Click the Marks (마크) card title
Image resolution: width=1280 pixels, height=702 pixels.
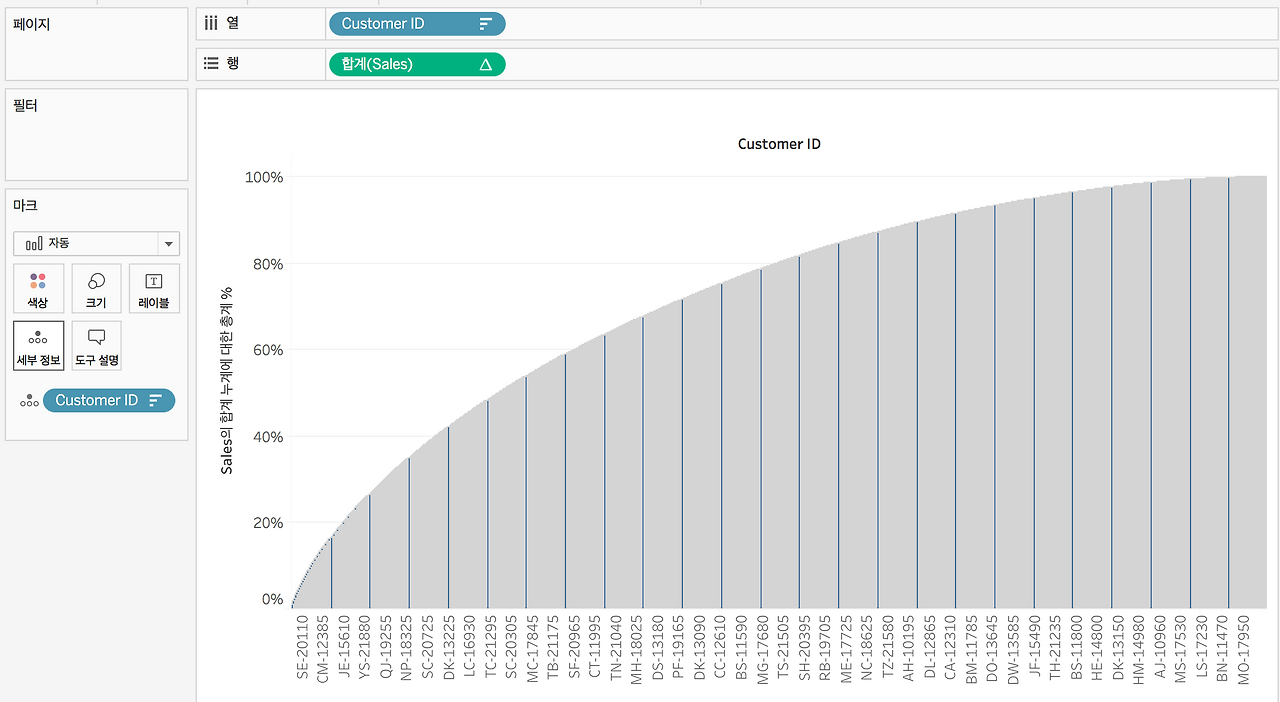point(26,205)
